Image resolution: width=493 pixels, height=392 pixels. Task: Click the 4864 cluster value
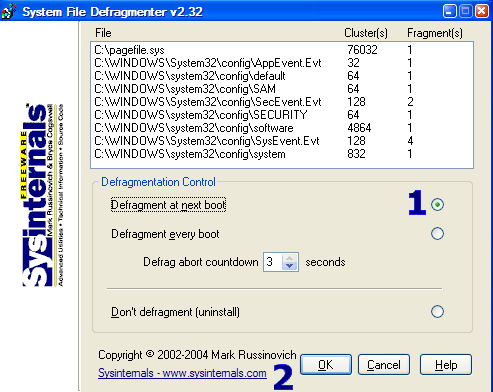tap(359, 128)
